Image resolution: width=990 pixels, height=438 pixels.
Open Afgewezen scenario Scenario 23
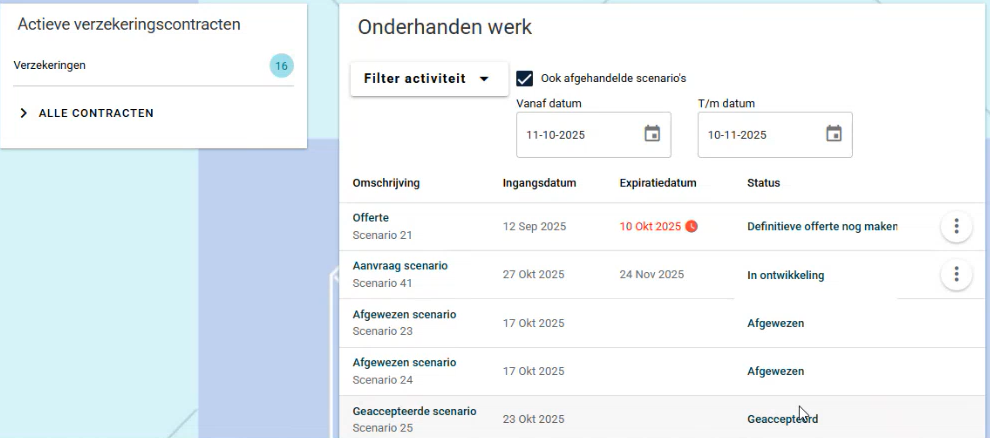pos(404,314)
